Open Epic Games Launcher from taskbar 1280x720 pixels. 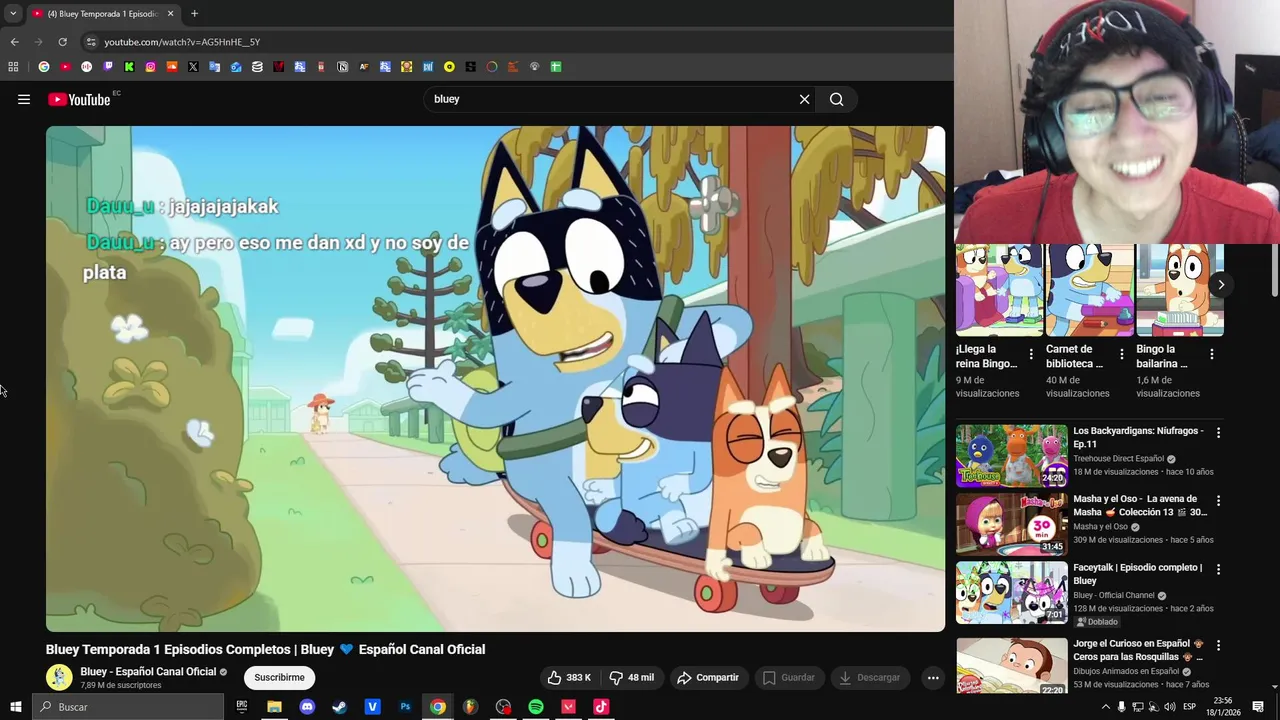tap(242, 707)
